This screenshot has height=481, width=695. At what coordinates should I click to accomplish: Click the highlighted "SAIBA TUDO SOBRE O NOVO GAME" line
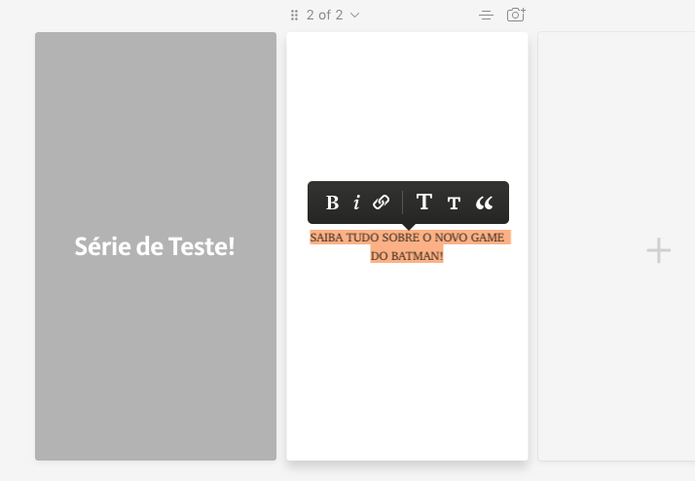(x=407, y=238)
